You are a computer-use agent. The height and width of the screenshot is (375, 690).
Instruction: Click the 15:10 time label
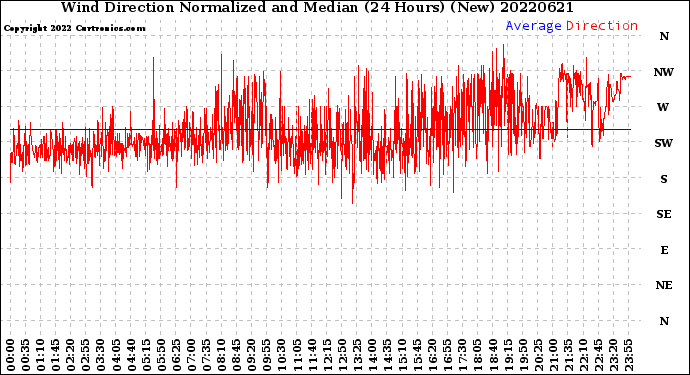tap(402, 356)
